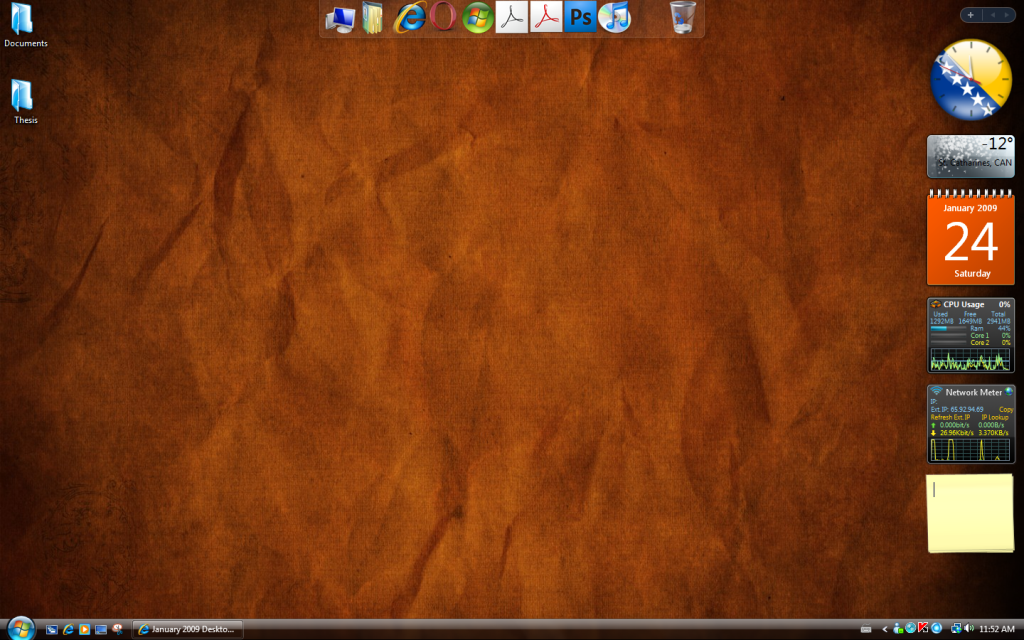Click the Windows Start orb
Viewport: 1024px width, 640px height.
(21, 629)
